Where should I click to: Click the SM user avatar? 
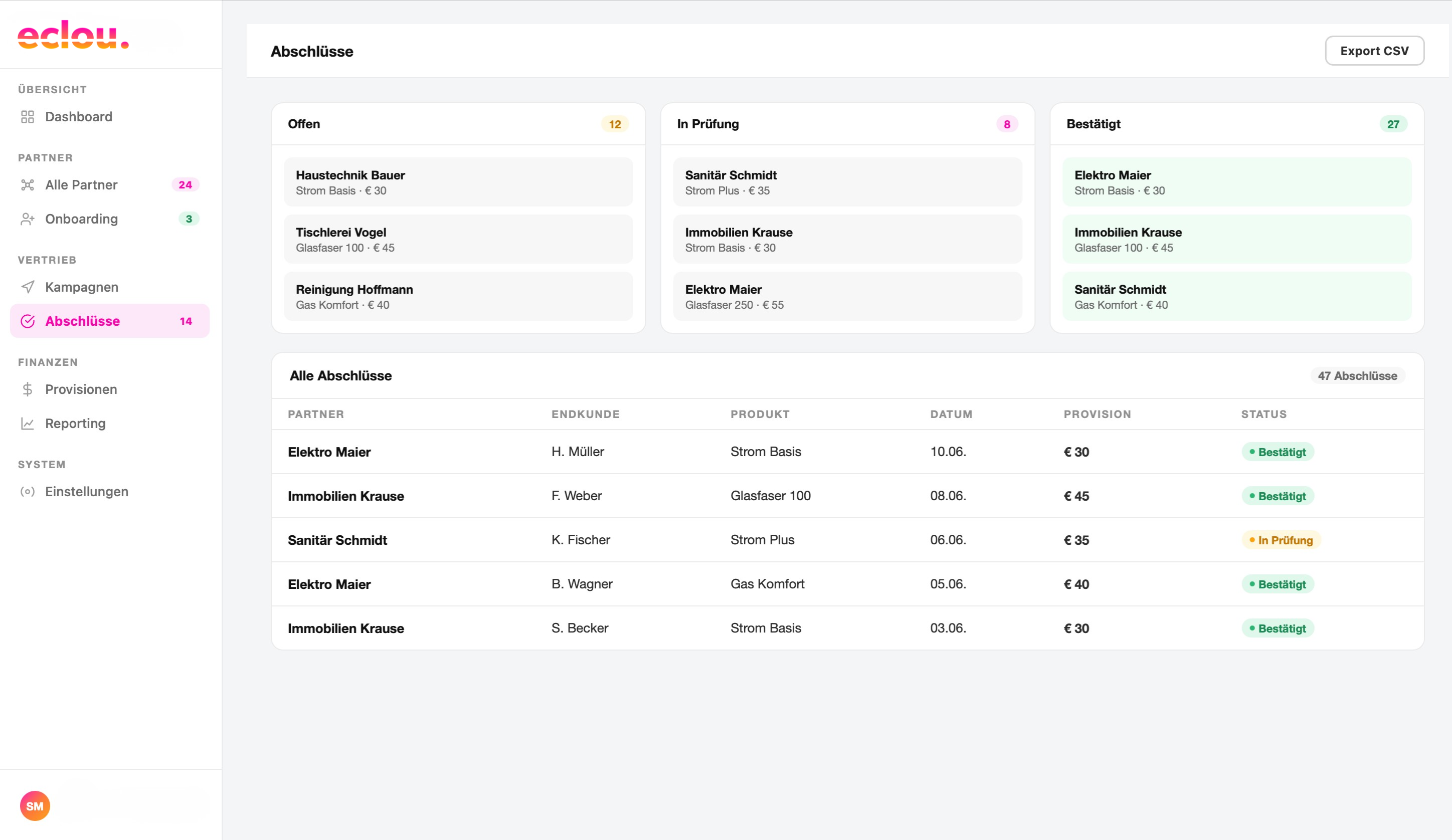[x=35, y=806]
